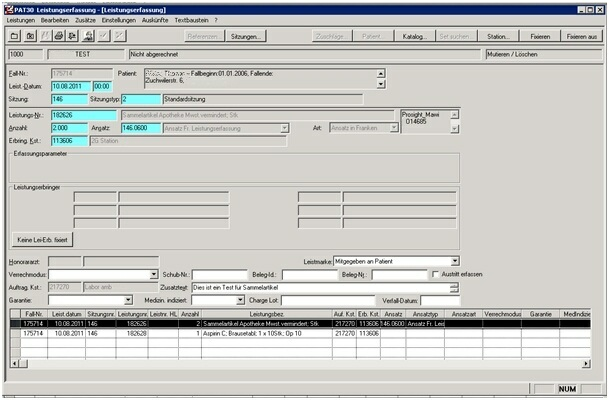Viewport: 609px width, 400px height.
Task: Click the Katalog... button
Action: [x=415, y=37]
